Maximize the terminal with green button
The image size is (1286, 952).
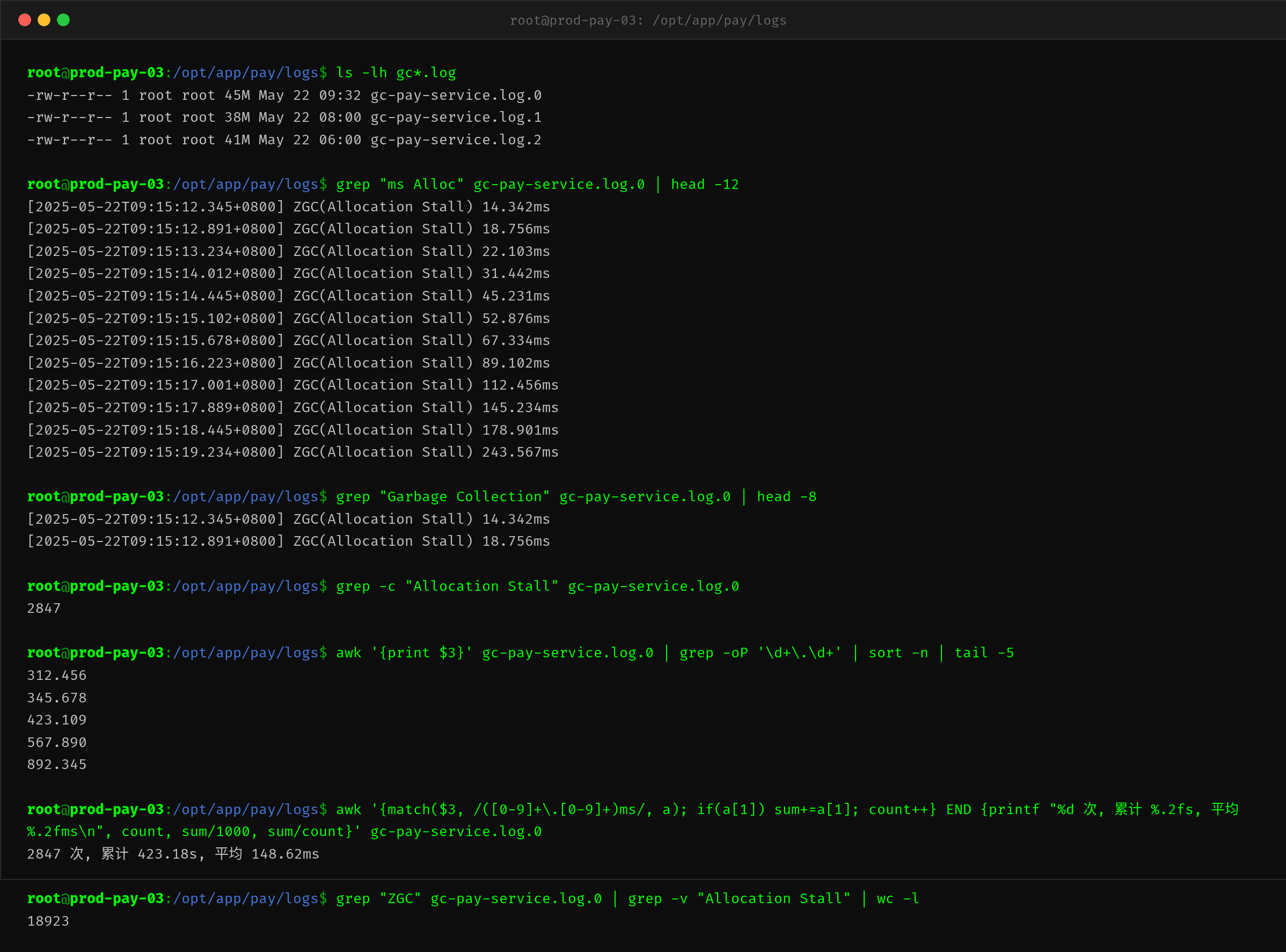pyautogui.click(x=63, y=20)
